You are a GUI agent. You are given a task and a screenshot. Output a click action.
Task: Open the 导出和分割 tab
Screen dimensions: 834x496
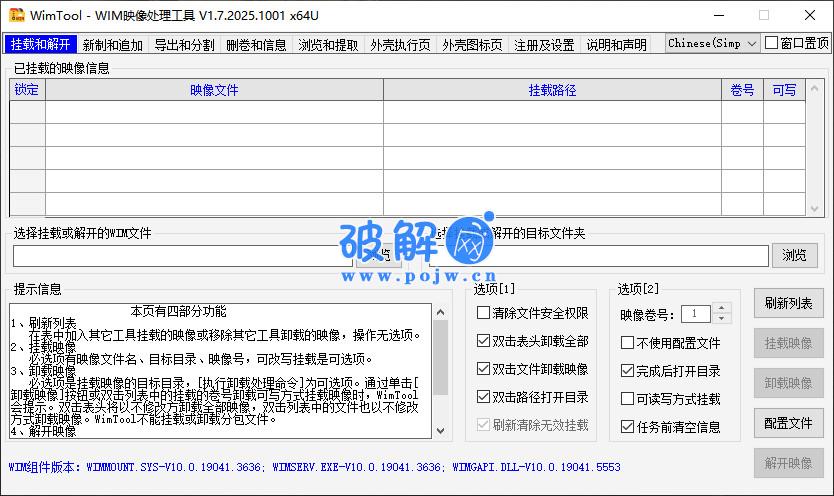[185, 45]
